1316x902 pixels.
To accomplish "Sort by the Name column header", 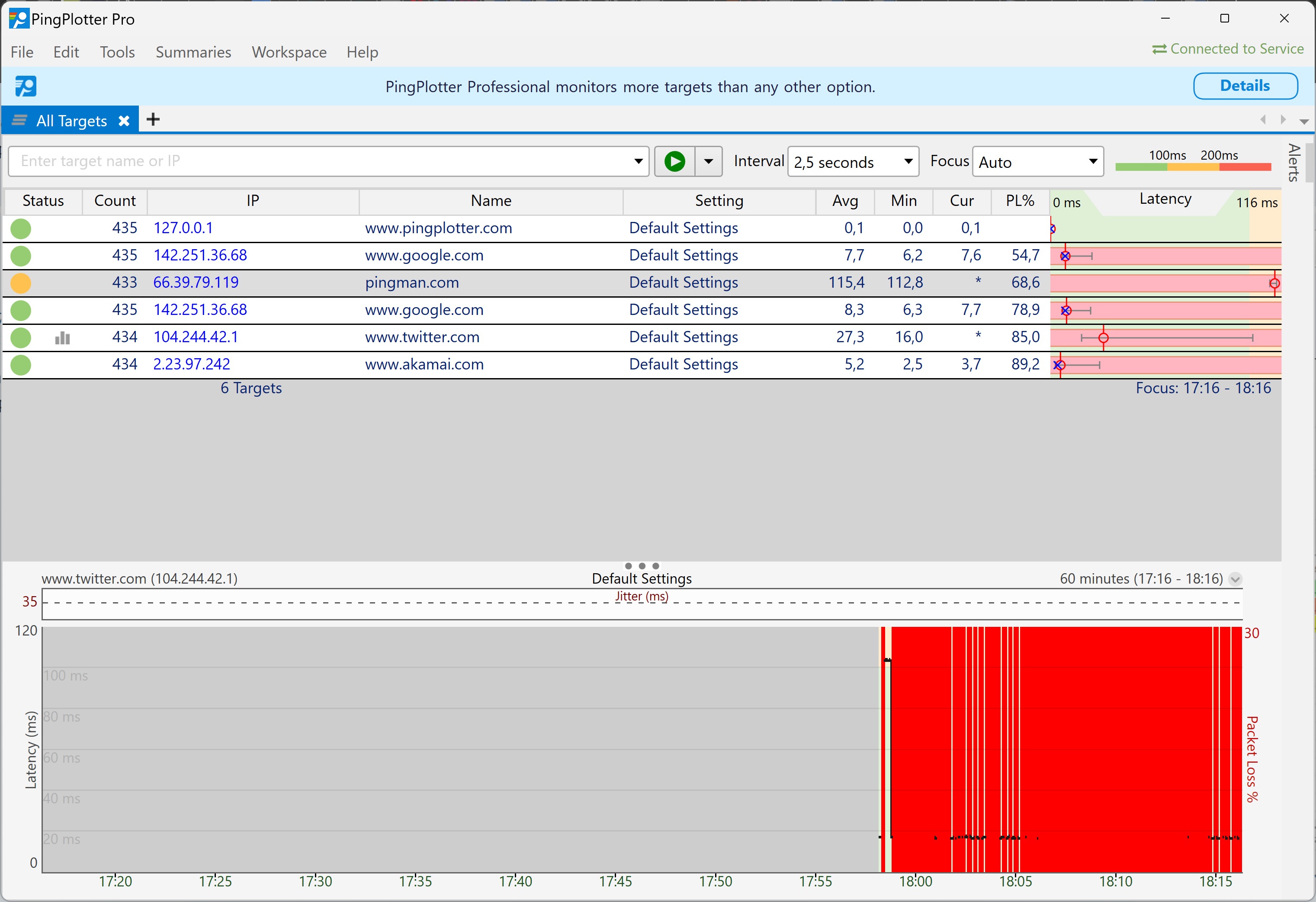I will [491, 201].
